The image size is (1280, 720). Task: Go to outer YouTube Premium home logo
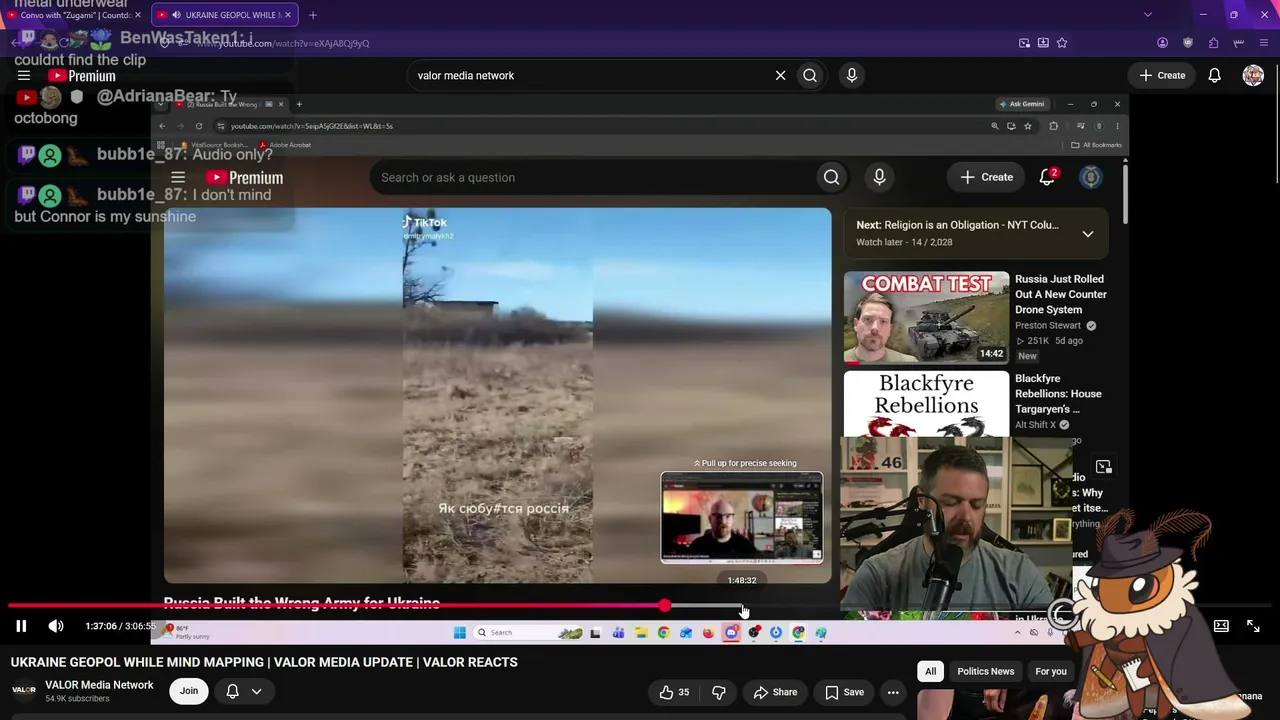coord(81,76)
